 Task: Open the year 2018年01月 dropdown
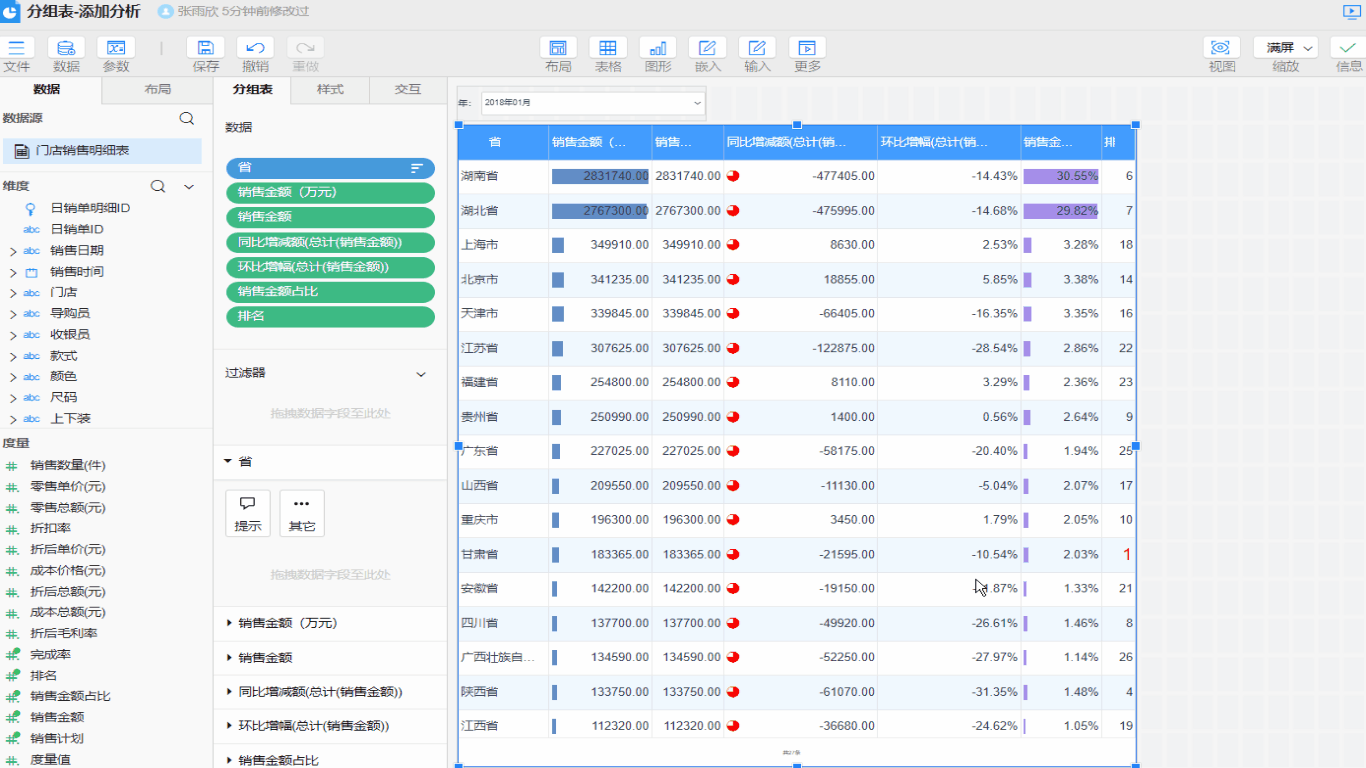point(593,102)
